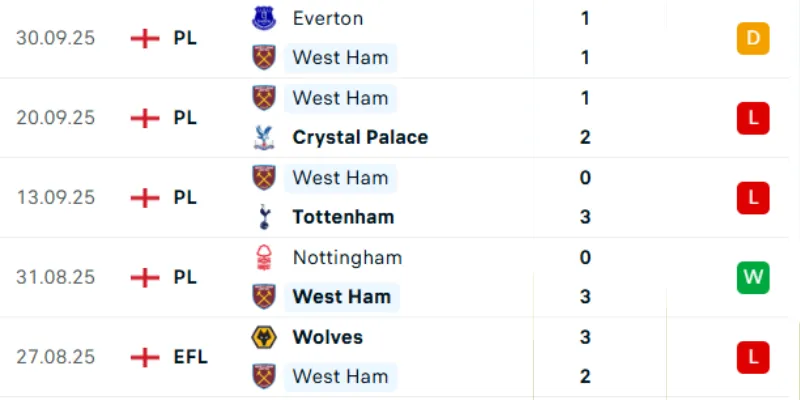Click red L badge for Tottenham match
The image size is (800, 400).
pyautogui.click(x=751, y=197)
